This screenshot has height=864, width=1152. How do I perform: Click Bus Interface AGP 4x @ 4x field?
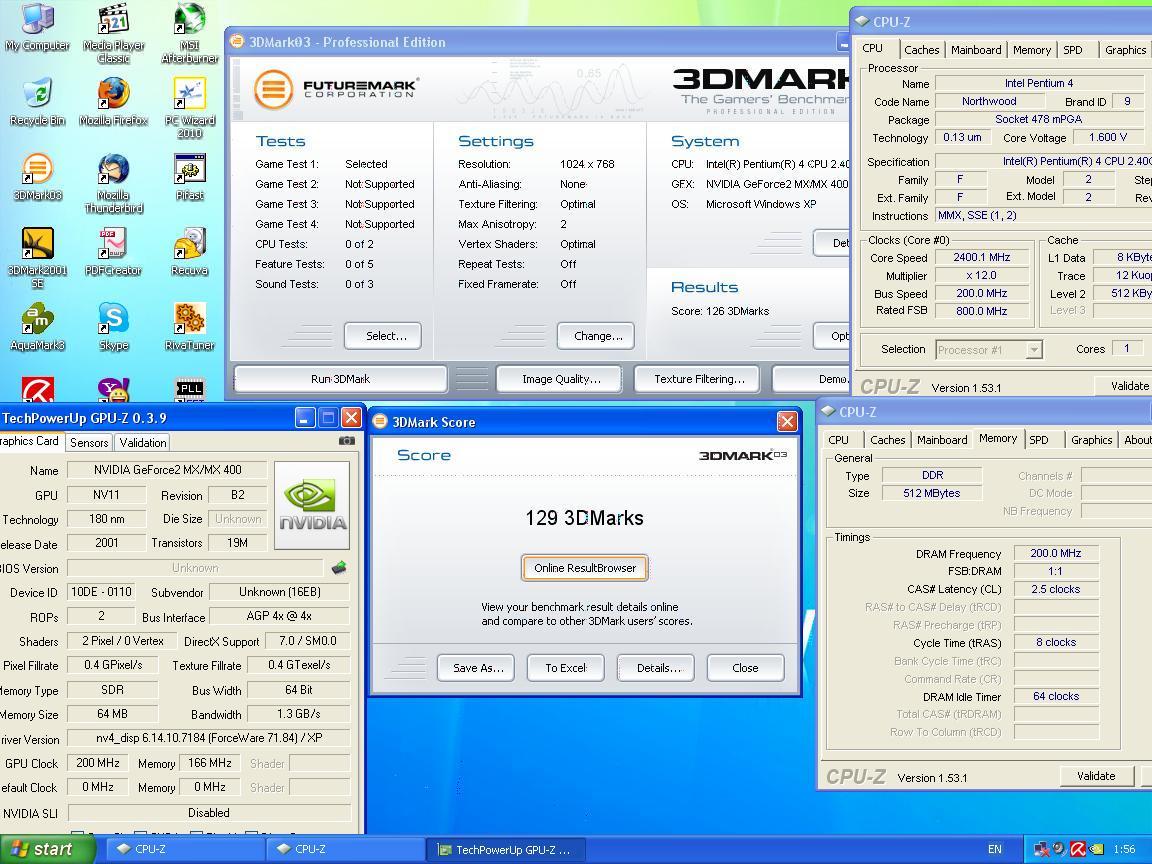(x=279, y=616)
